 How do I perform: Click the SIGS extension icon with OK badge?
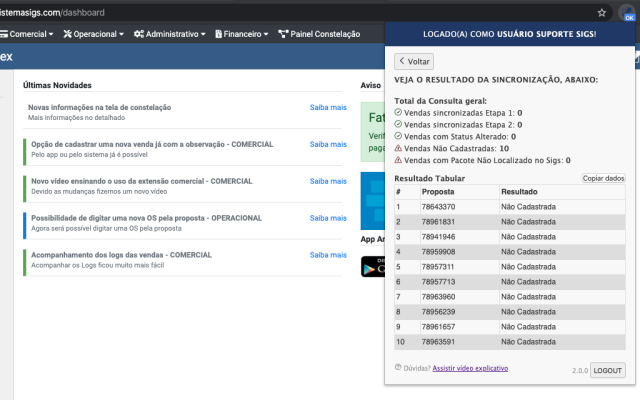point(627,13)
